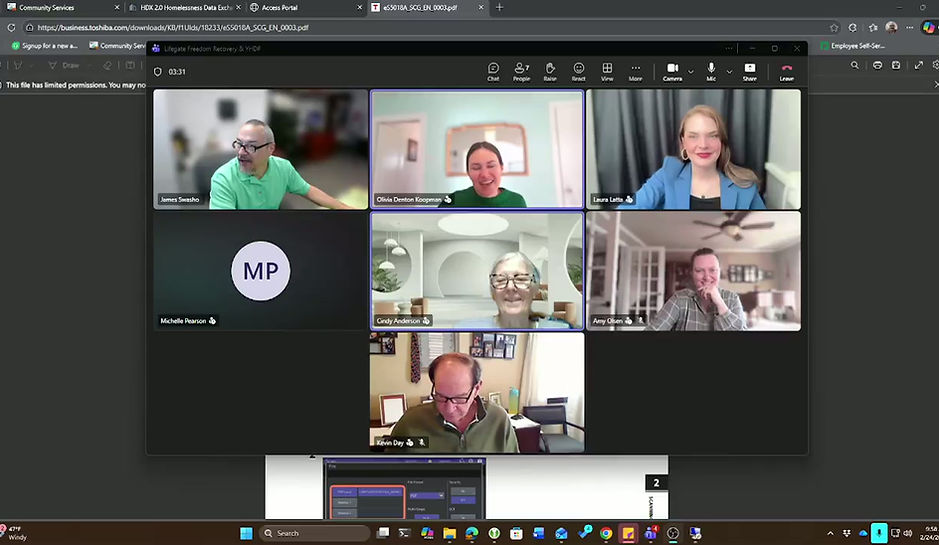Toggle the Mic mute

[x=711, y=71]
